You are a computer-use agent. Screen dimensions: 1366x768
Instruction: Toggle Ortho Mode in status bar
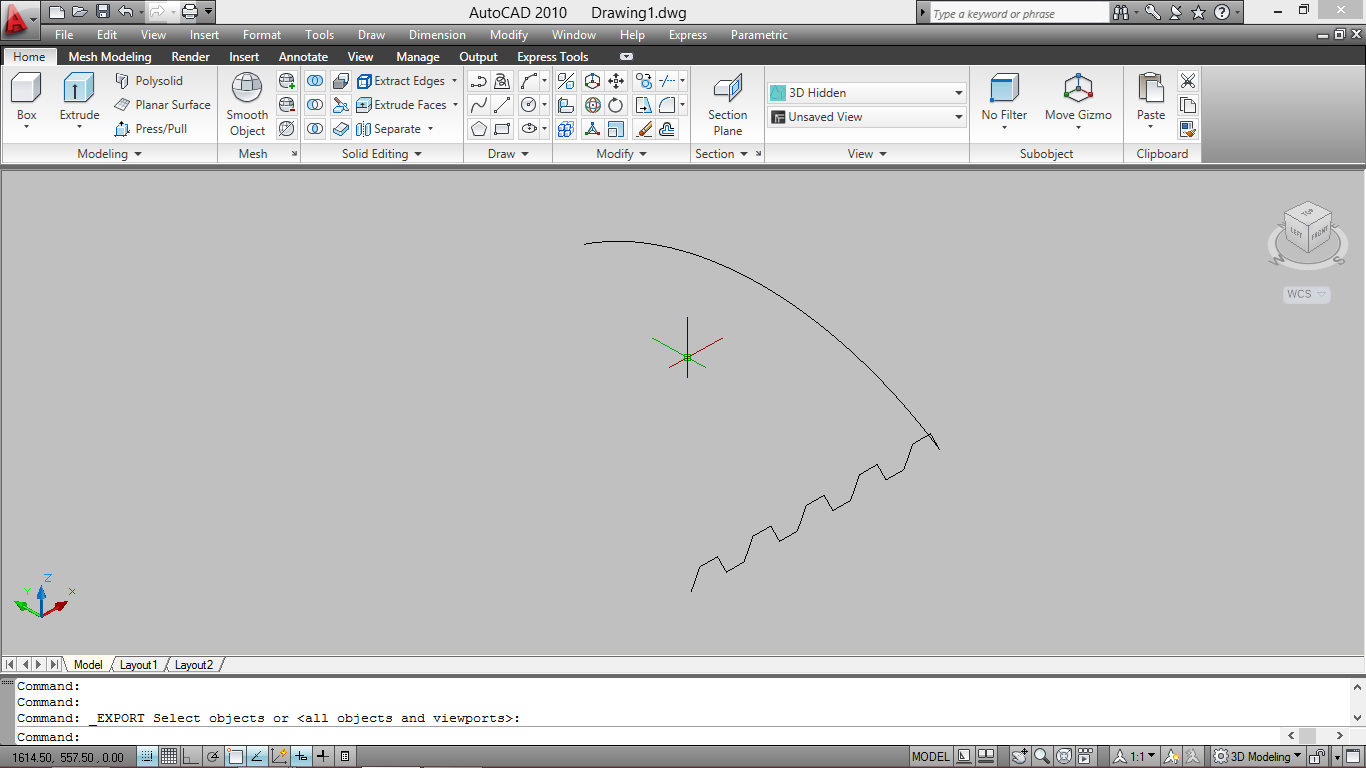[191, 757]
